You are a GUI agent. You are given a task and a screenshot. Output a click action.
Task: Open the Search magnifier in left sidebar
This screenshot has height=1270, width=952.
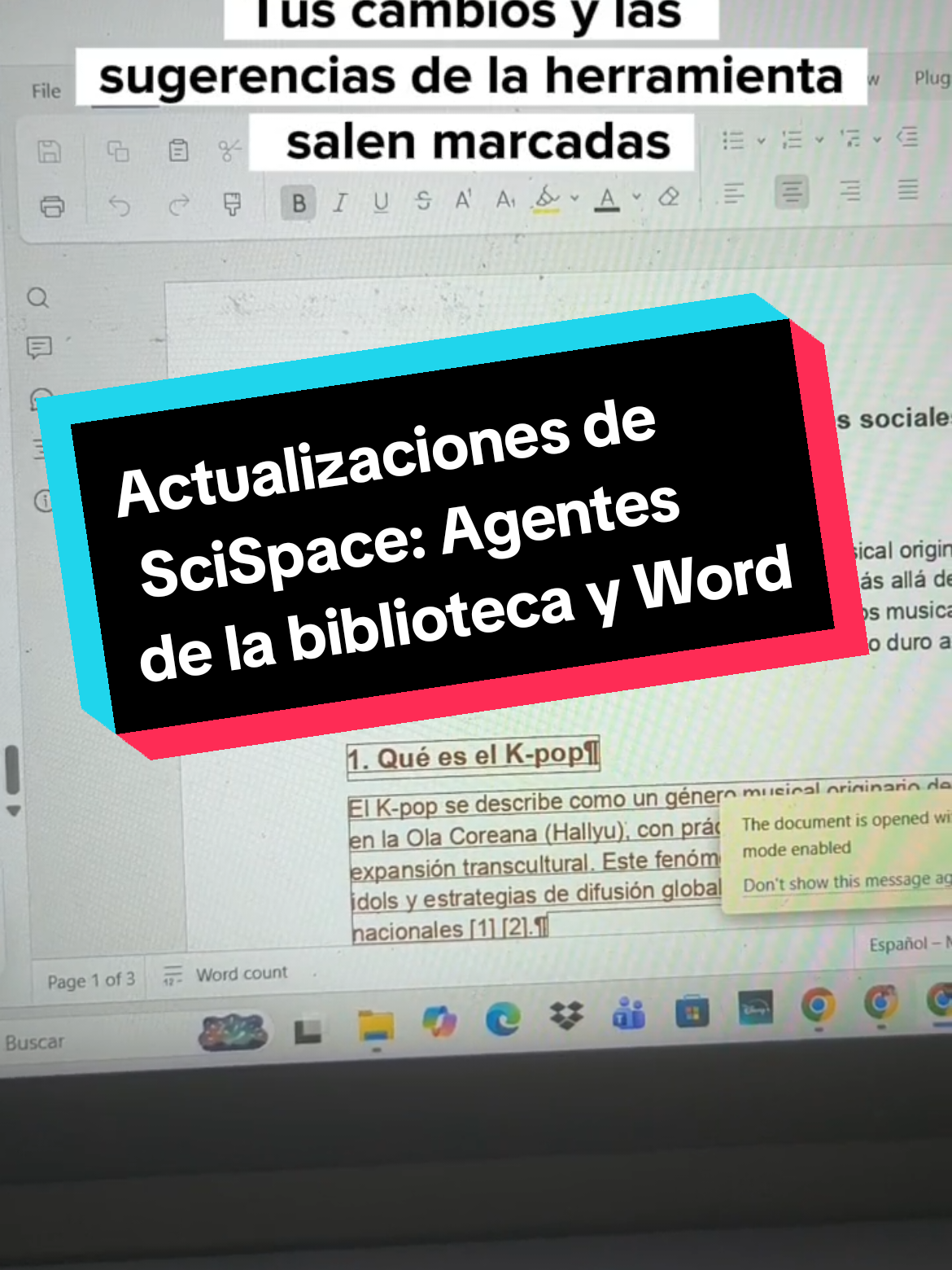(x=38, y=298)
